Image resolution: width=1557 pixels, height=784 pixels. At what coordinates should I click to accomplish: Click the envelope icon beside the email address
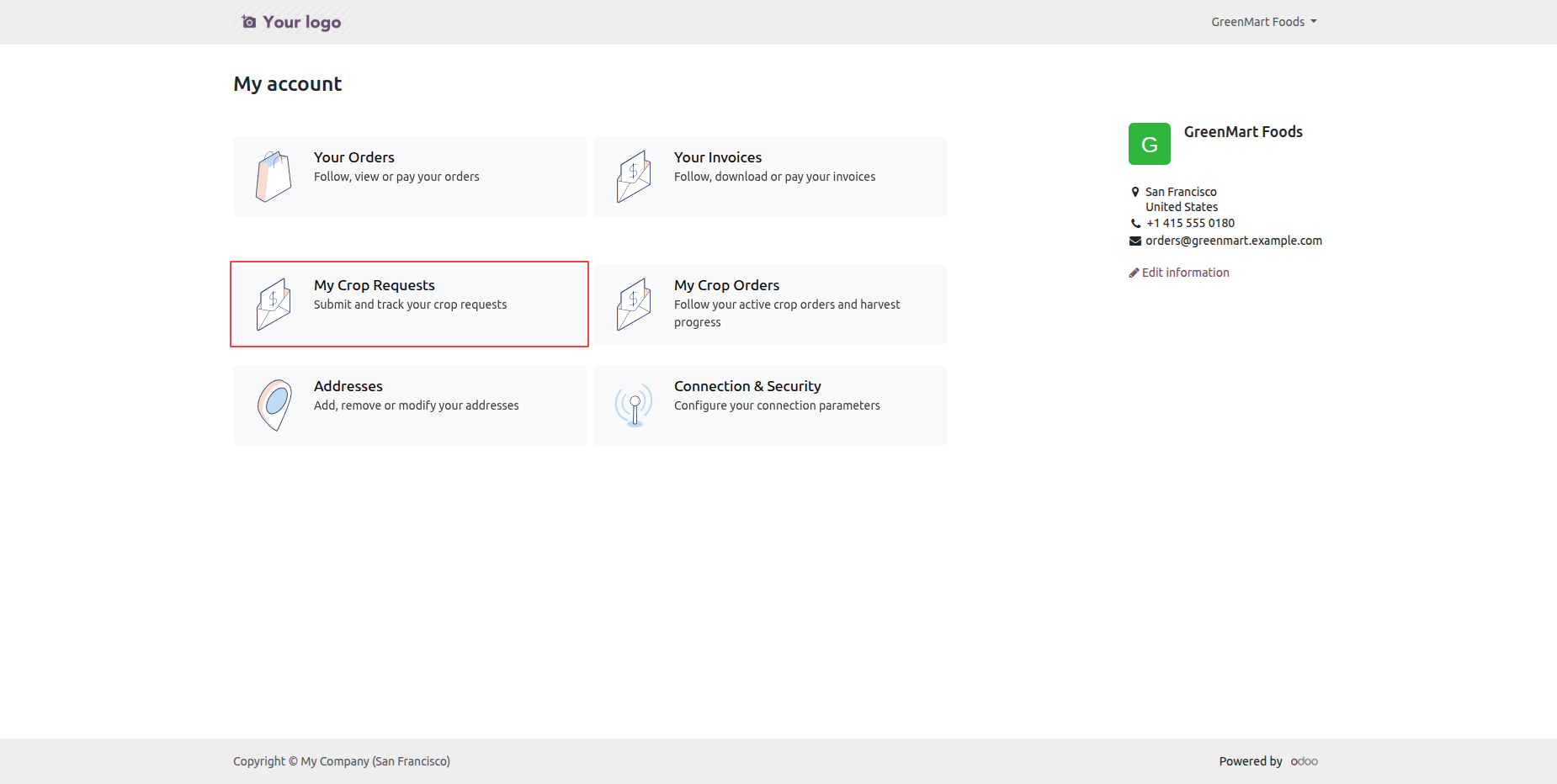[1135, 241]
